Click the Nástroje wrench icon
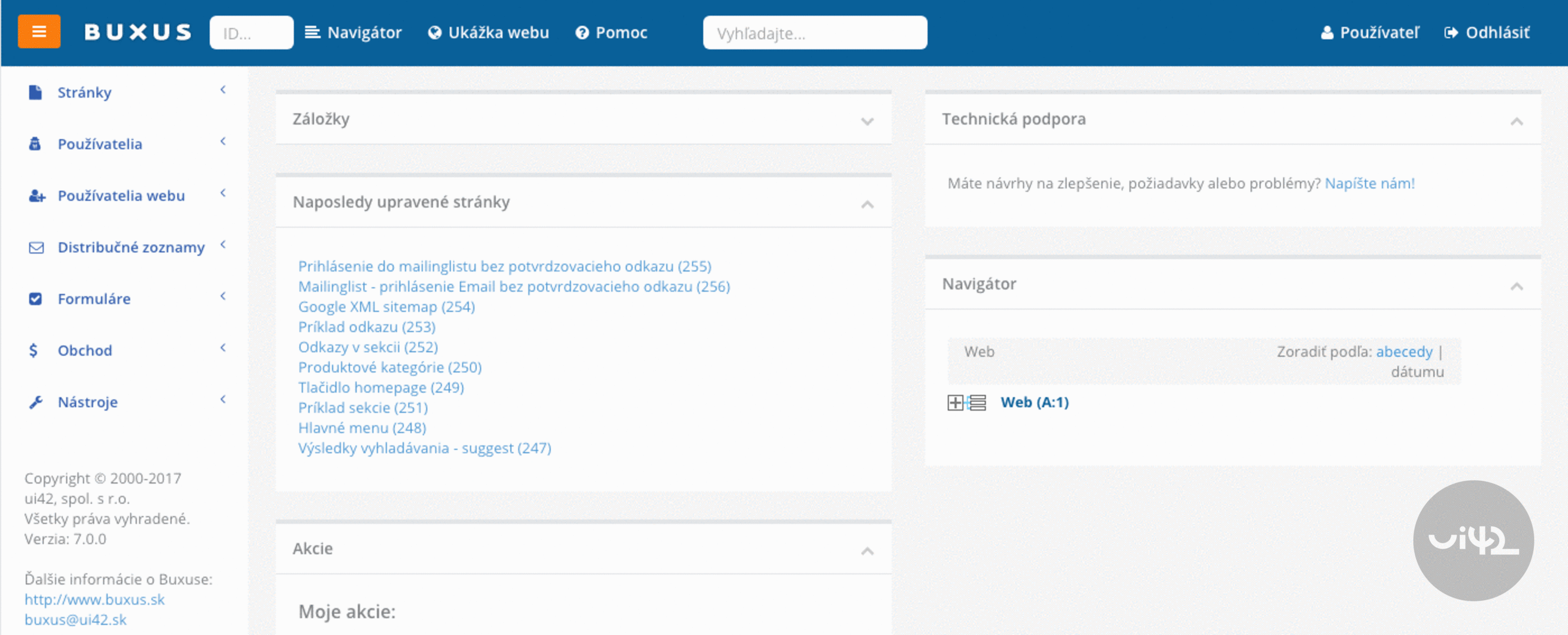Screen dimensions: 1568x635 (35, 402)
